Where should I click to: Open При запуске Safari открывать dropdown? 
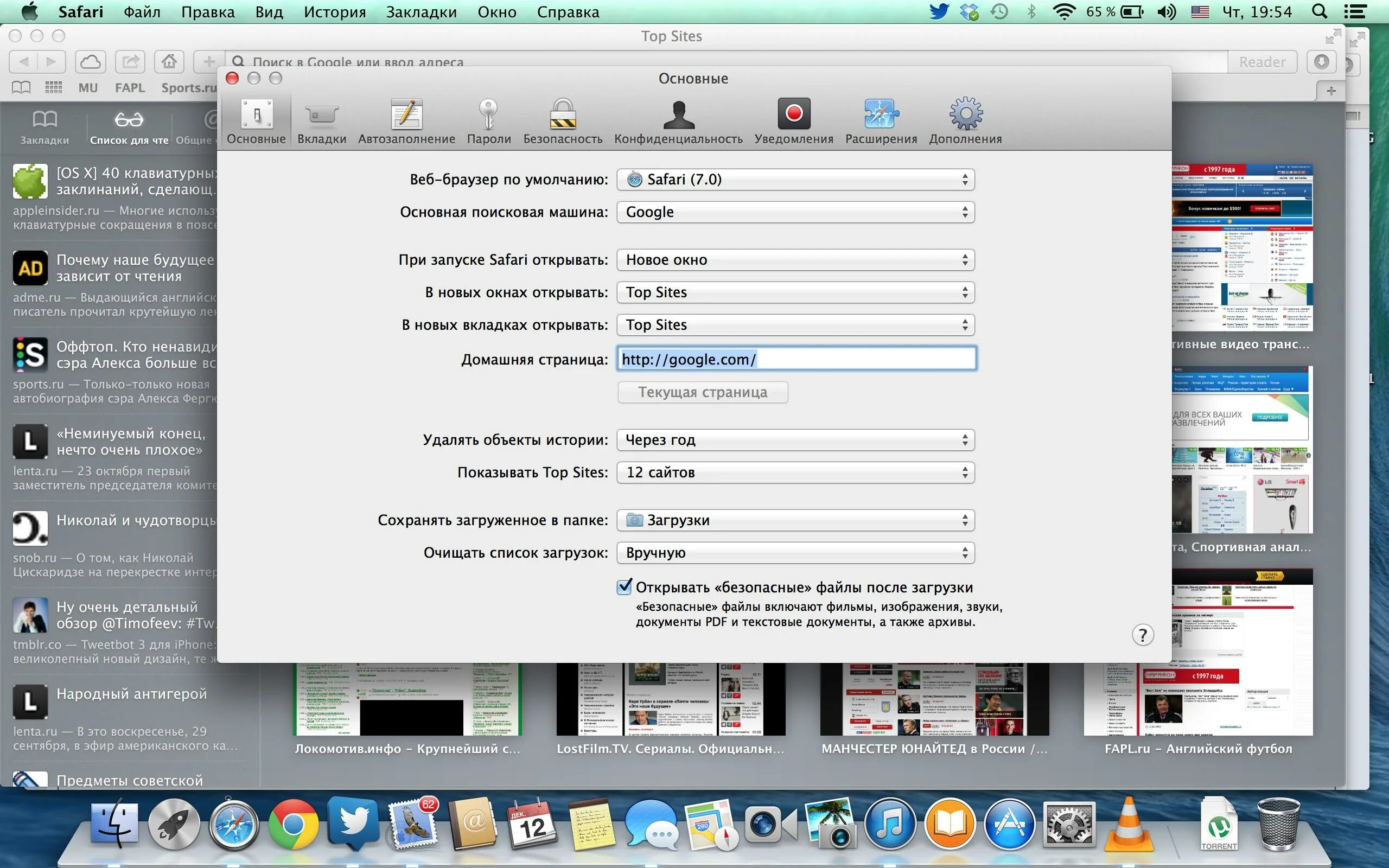point(795,260)
